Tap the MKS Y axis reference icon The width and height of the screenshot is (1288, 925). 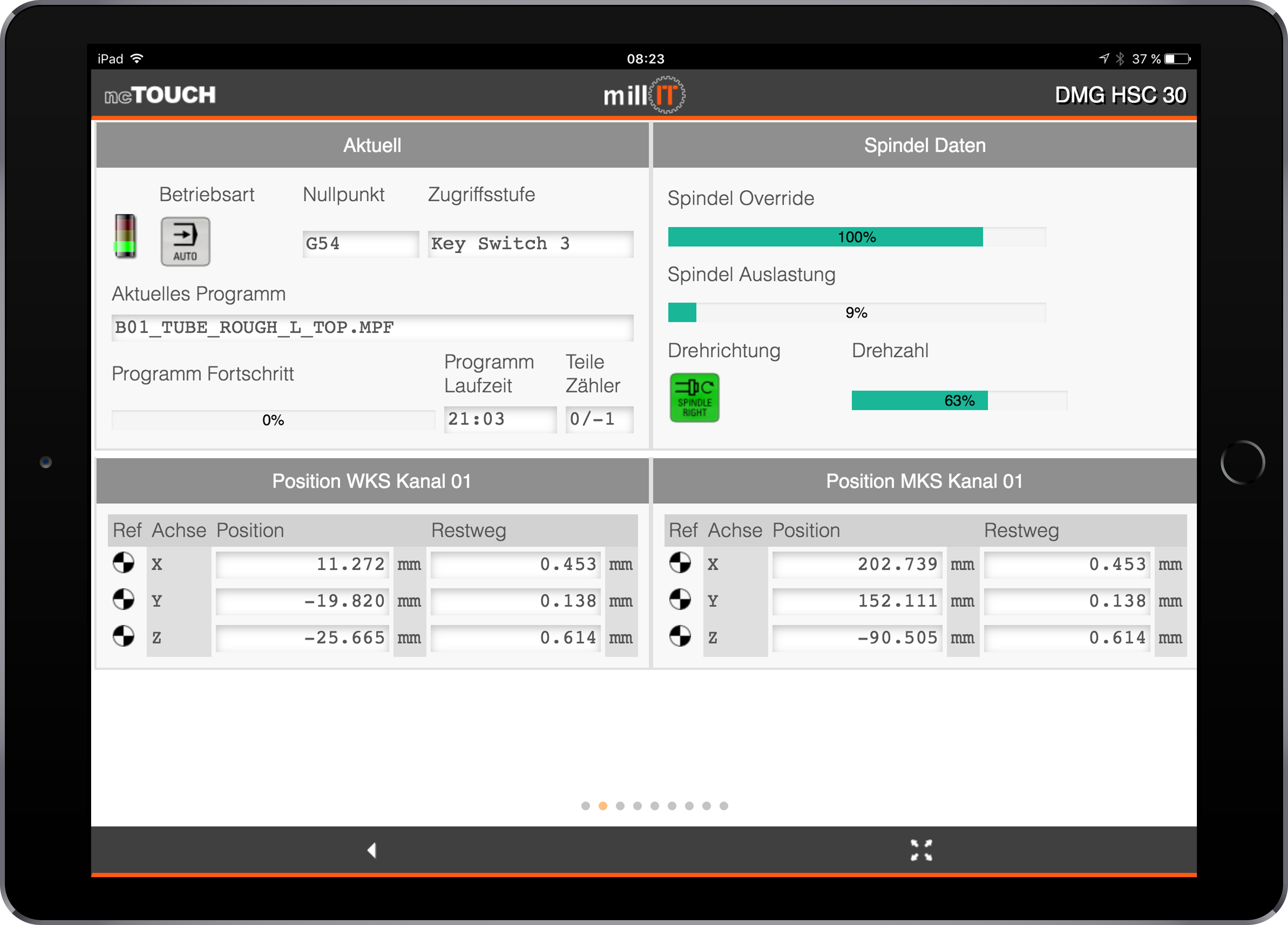680,599
